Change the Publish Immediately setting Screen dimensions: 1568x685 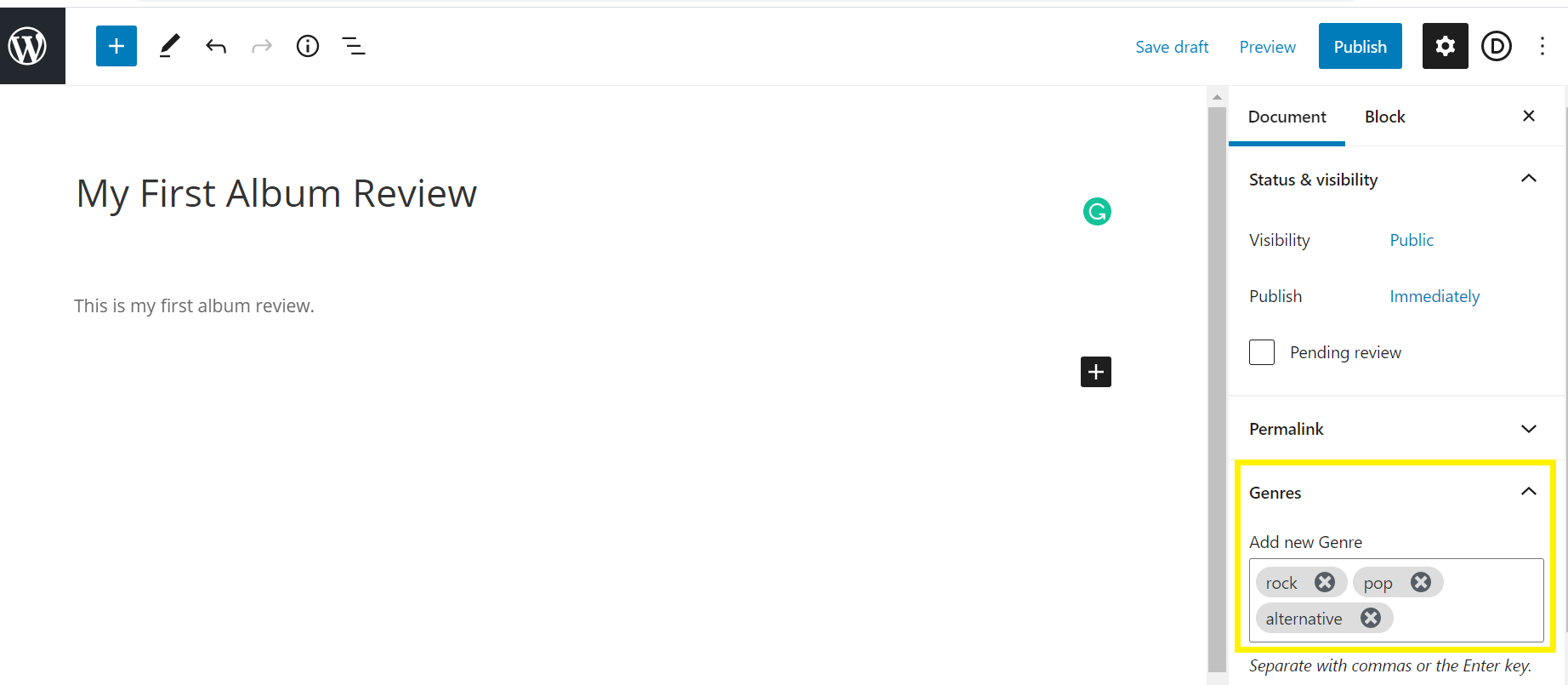[x=1434, y=295]
